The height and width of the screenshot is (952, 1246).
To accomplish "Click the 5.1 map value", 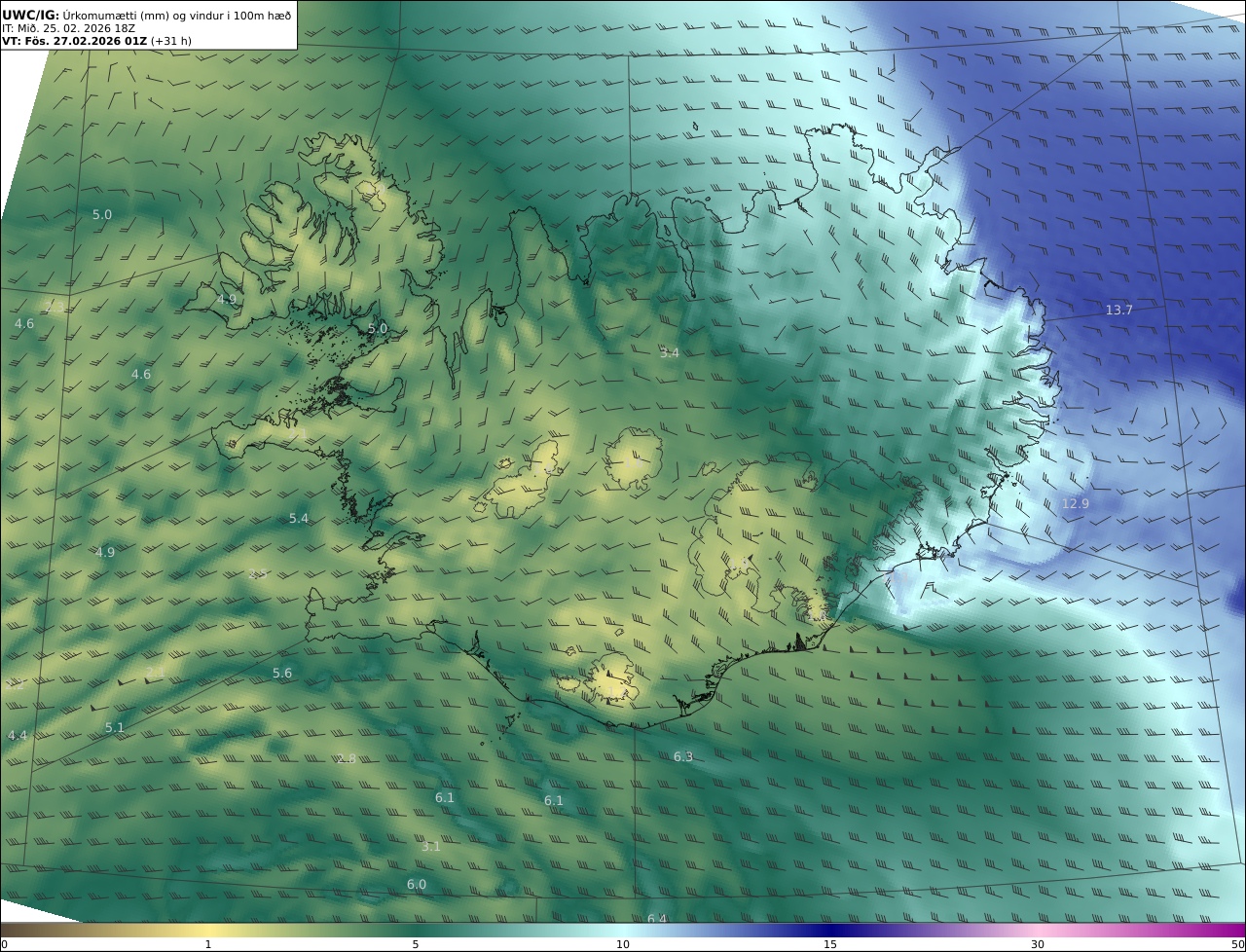I will [x=115, y=727].
